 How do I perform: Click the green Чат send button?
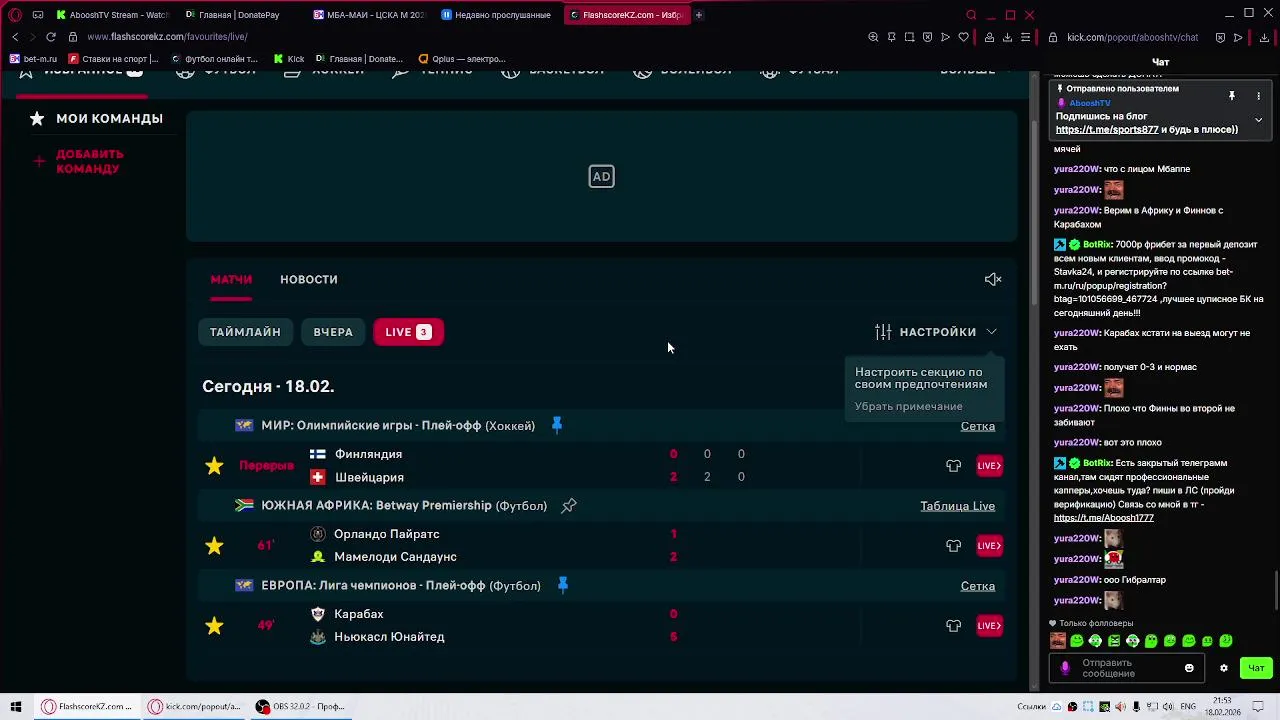point(1256,668)
